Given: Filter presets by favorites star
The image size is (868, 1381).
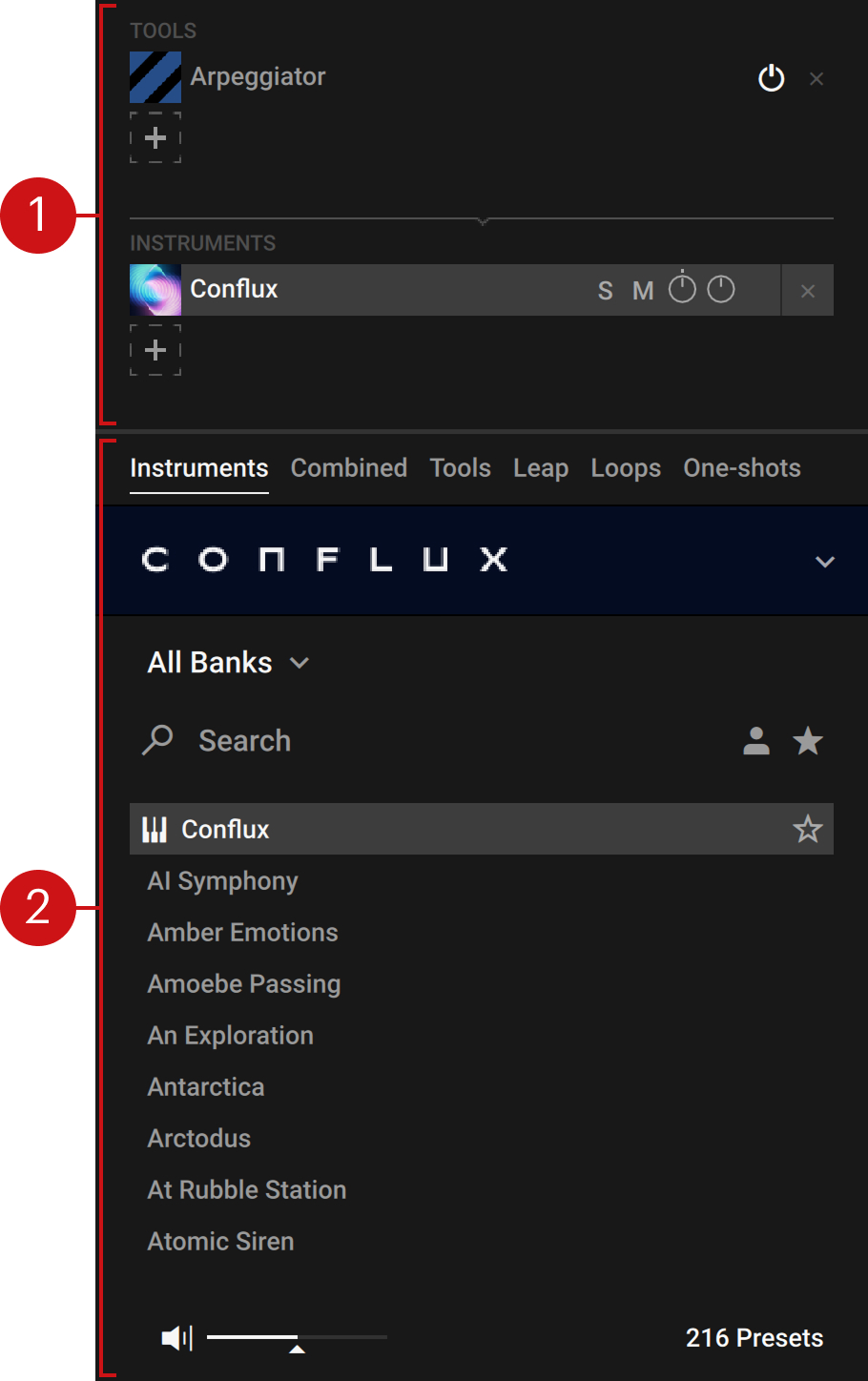Looking at the screenshot, I should 808,741.
